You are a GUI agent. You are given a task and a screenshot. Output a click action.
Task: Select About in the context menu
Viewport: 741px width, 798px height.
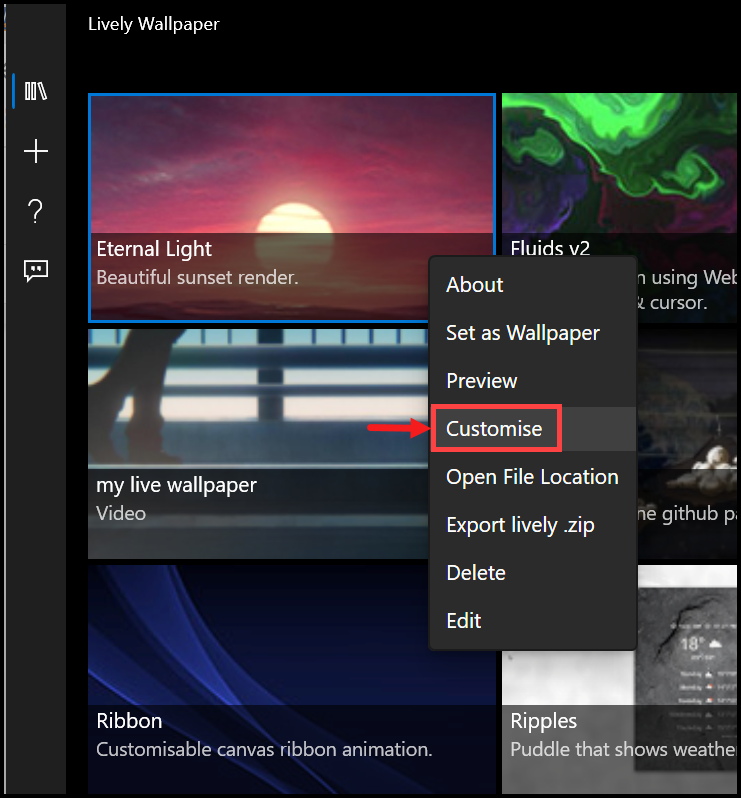coord(533,285)
